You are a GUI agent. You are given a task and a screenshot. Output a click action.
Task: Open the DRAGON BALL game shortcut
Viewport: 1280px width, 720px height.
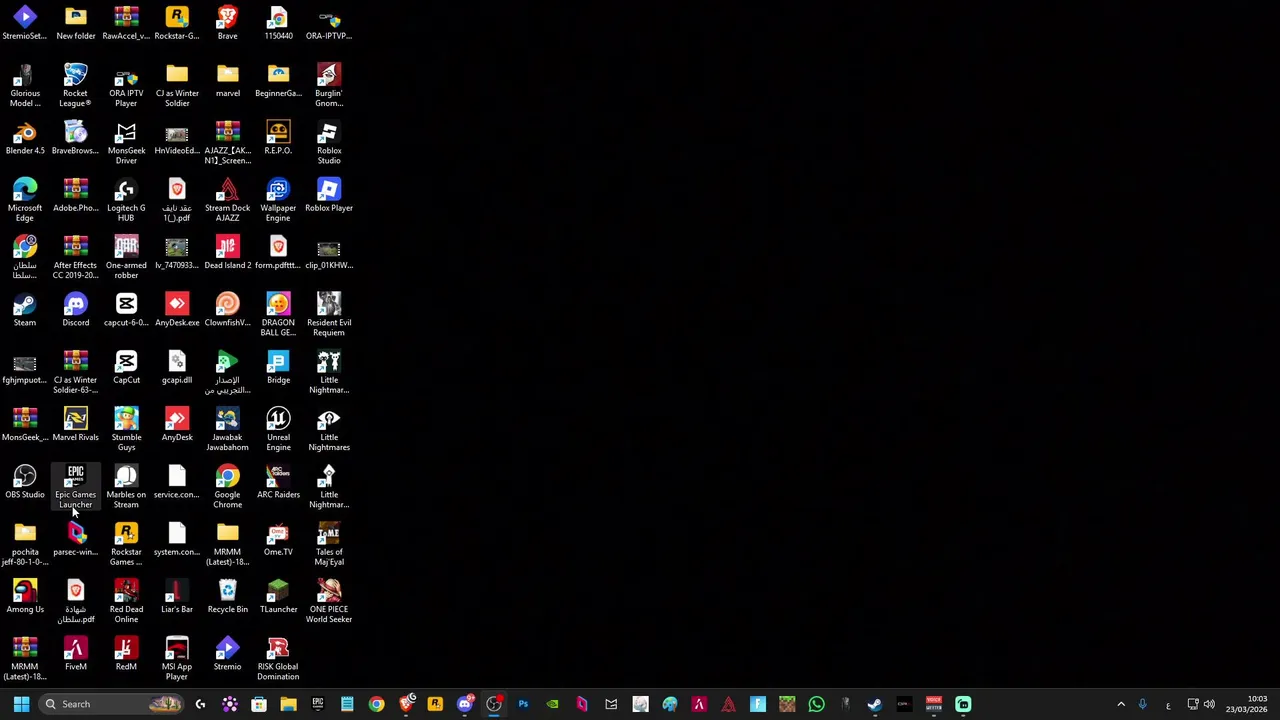(278, 314)
